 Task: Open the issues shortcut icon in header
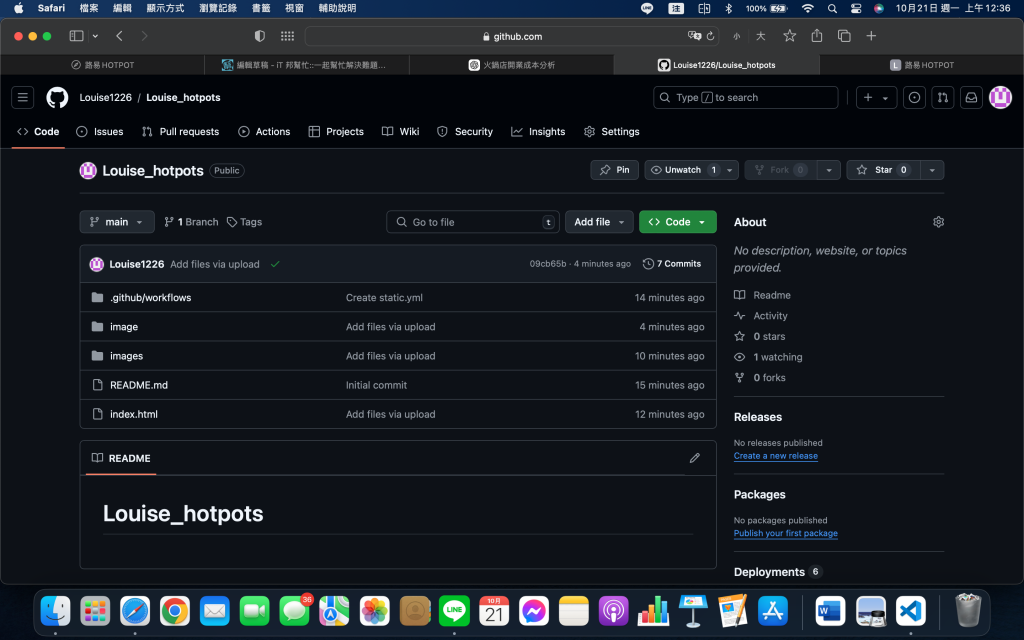(x=914, y=97)
